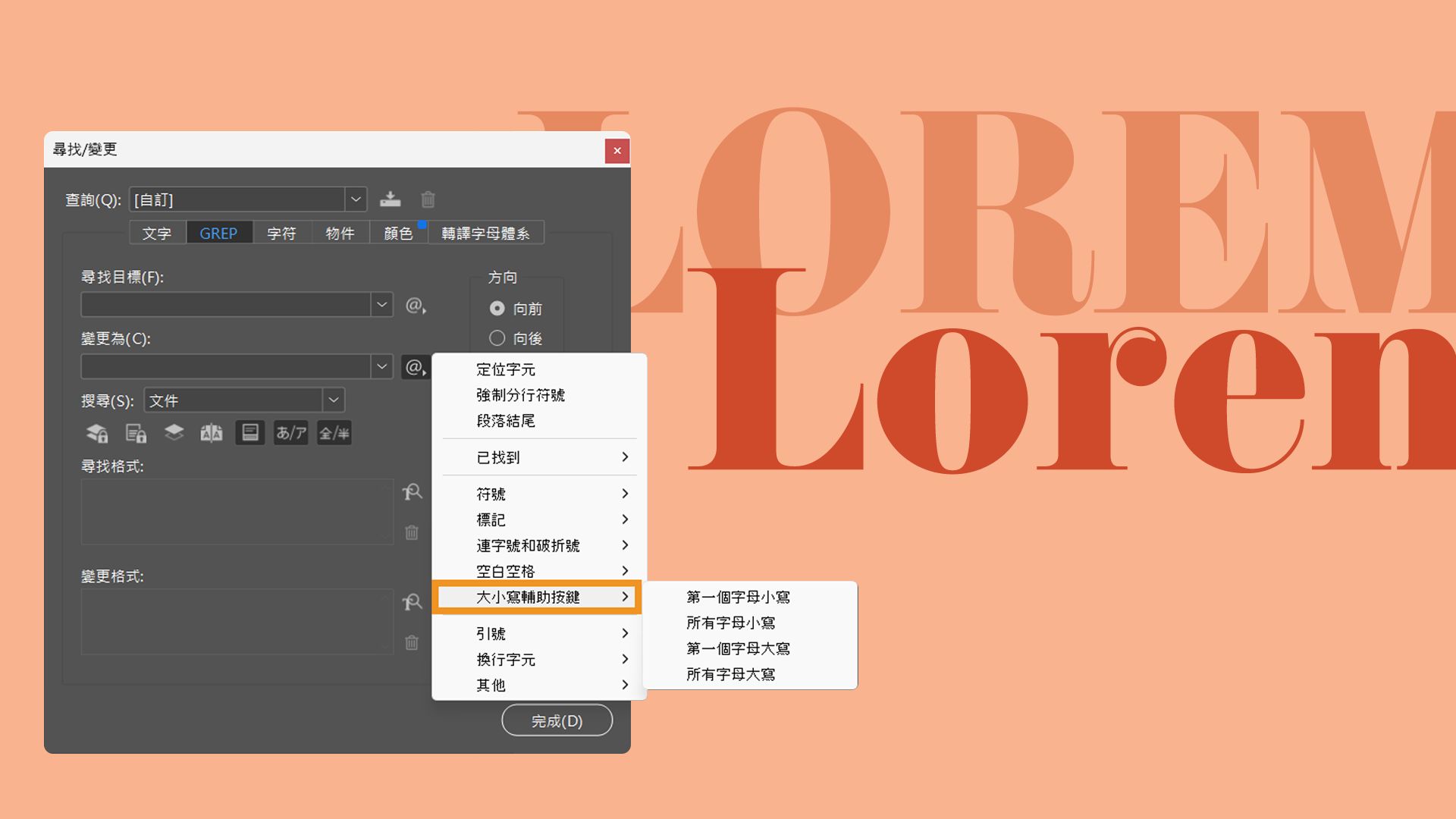Image resolution: width=1456 pixels, height=819 pixels.
Task: Click the save query icon
Action: pyautogui.click(x=390, y=199)
